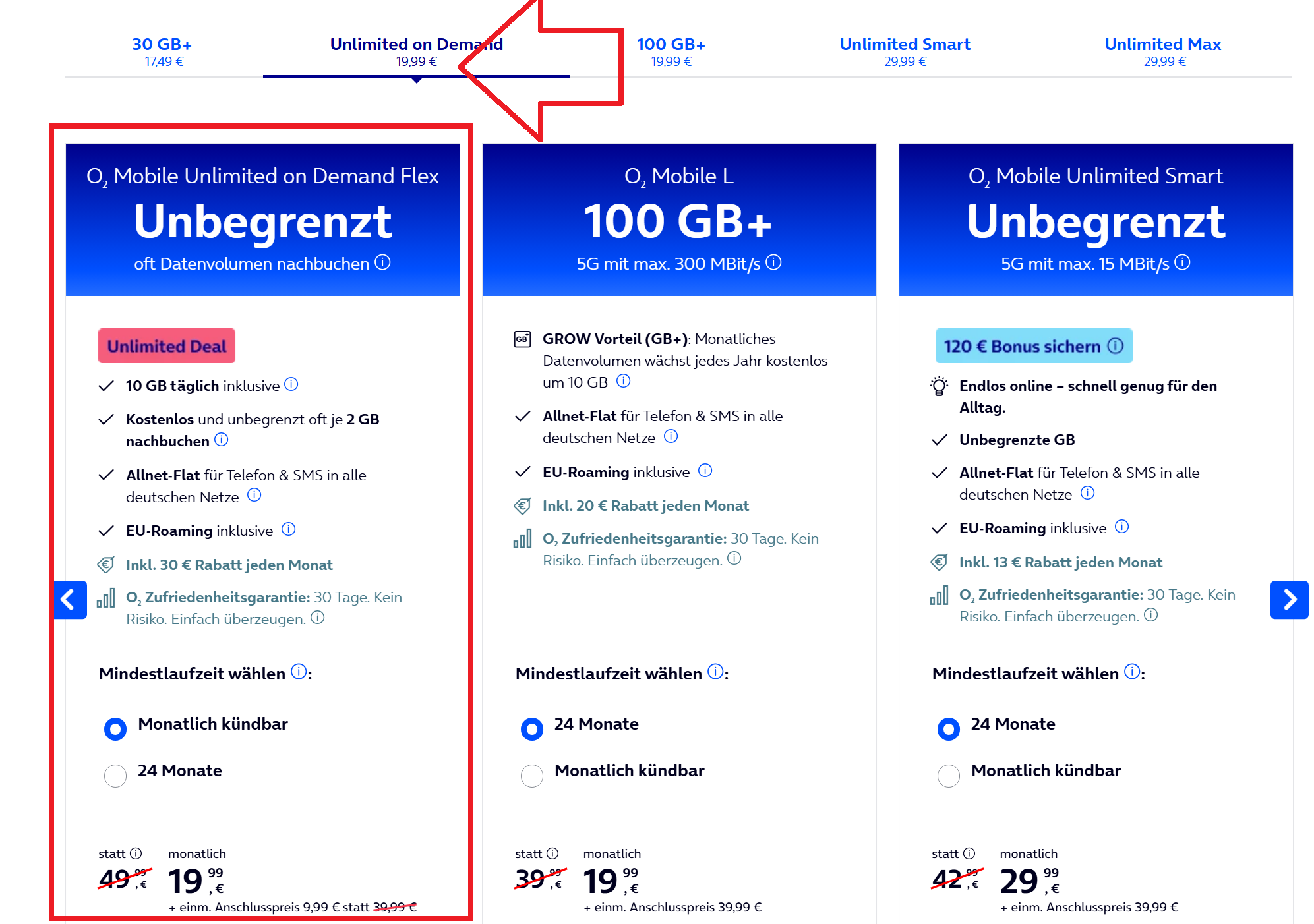1314x924 pixels.
Task: Click info icon in '120 € Bonus sichern' badge
Action: pos(1115,346)
